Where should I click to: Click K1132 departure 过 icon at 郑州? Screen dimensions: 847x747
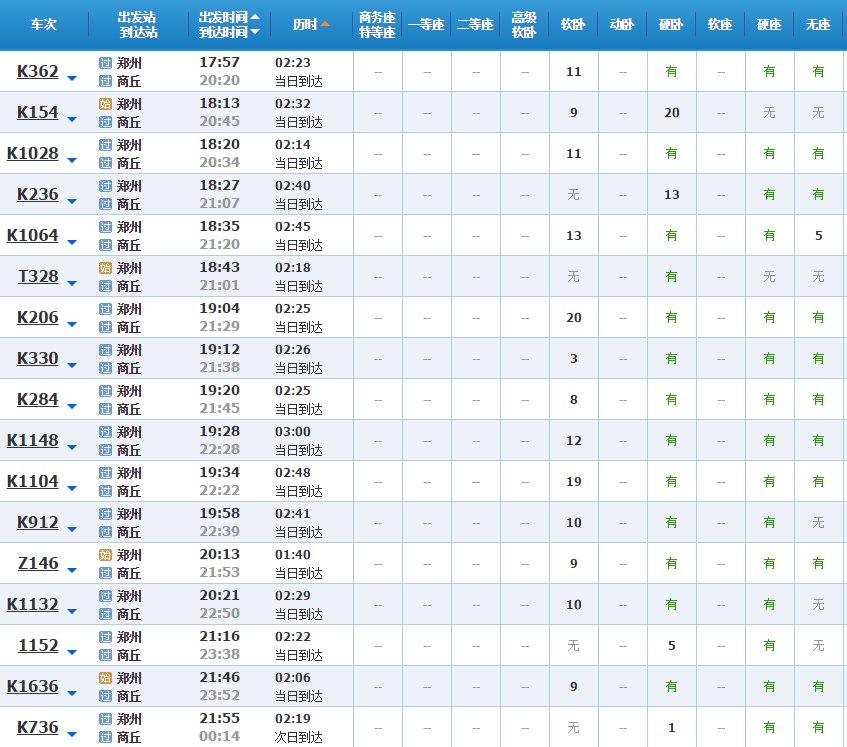click(x=105, y=596)
